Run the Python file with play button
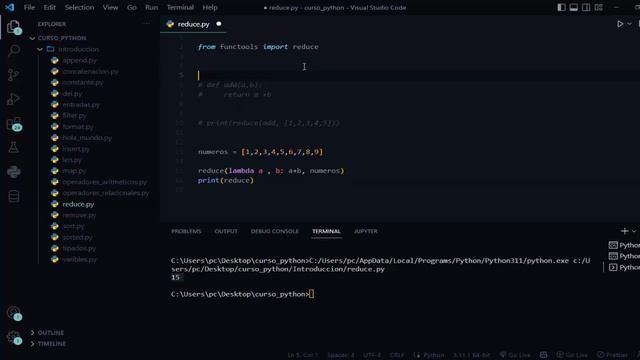640x360 pixels. 620,24
